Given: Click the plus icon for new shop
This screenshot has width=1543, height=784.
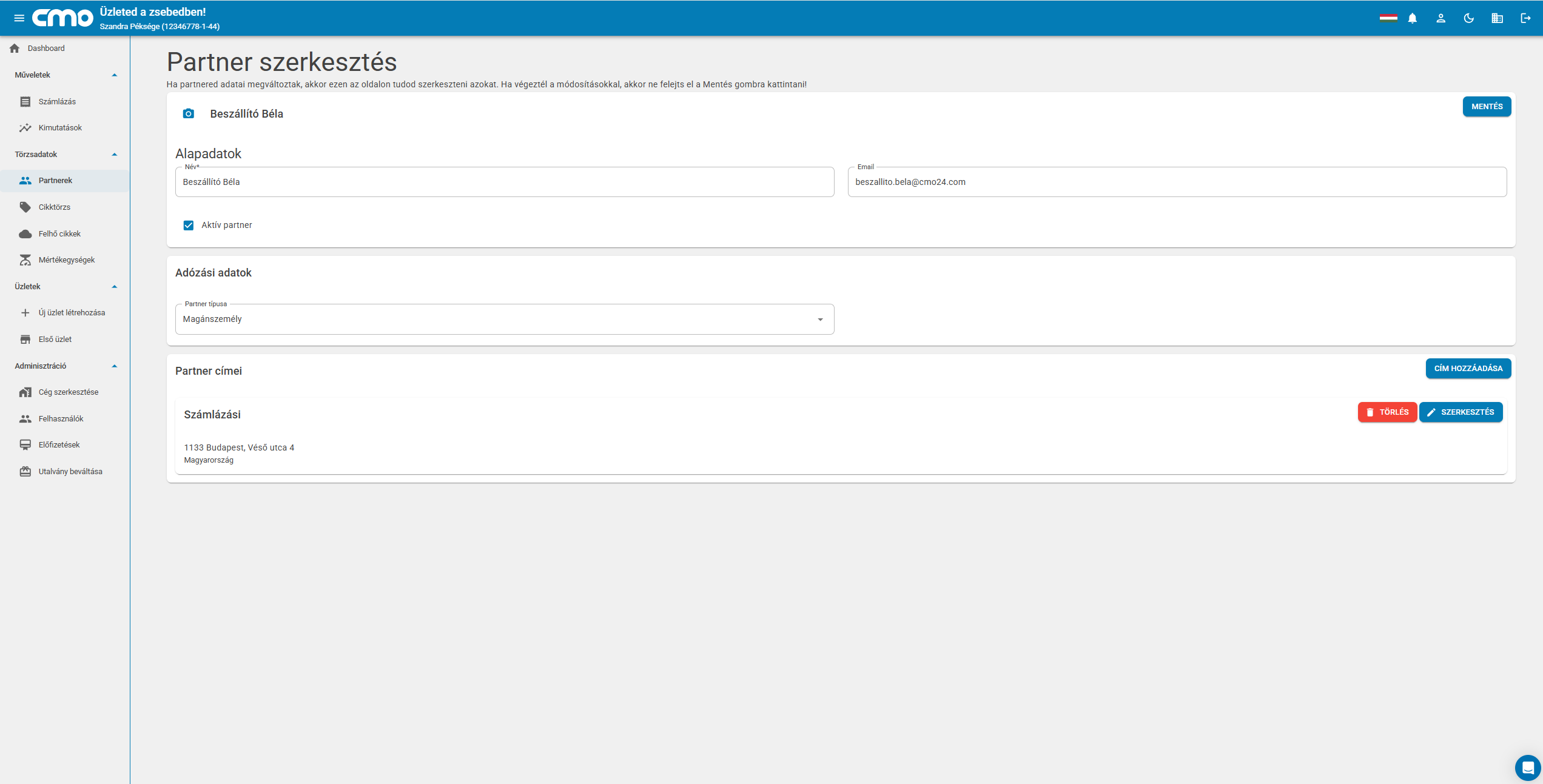Looking at the screenshot, I should (25, 313).
